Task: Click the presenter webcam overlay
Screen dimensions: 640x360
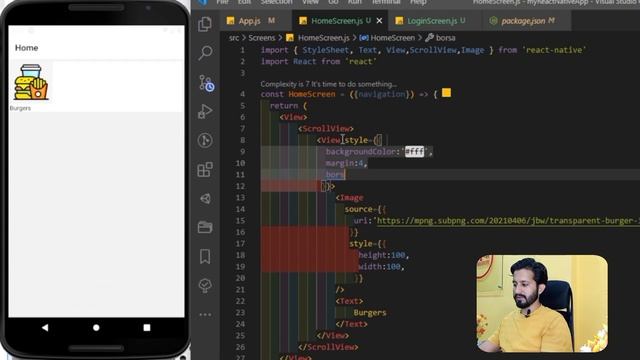Action: (x=542, y=303)
